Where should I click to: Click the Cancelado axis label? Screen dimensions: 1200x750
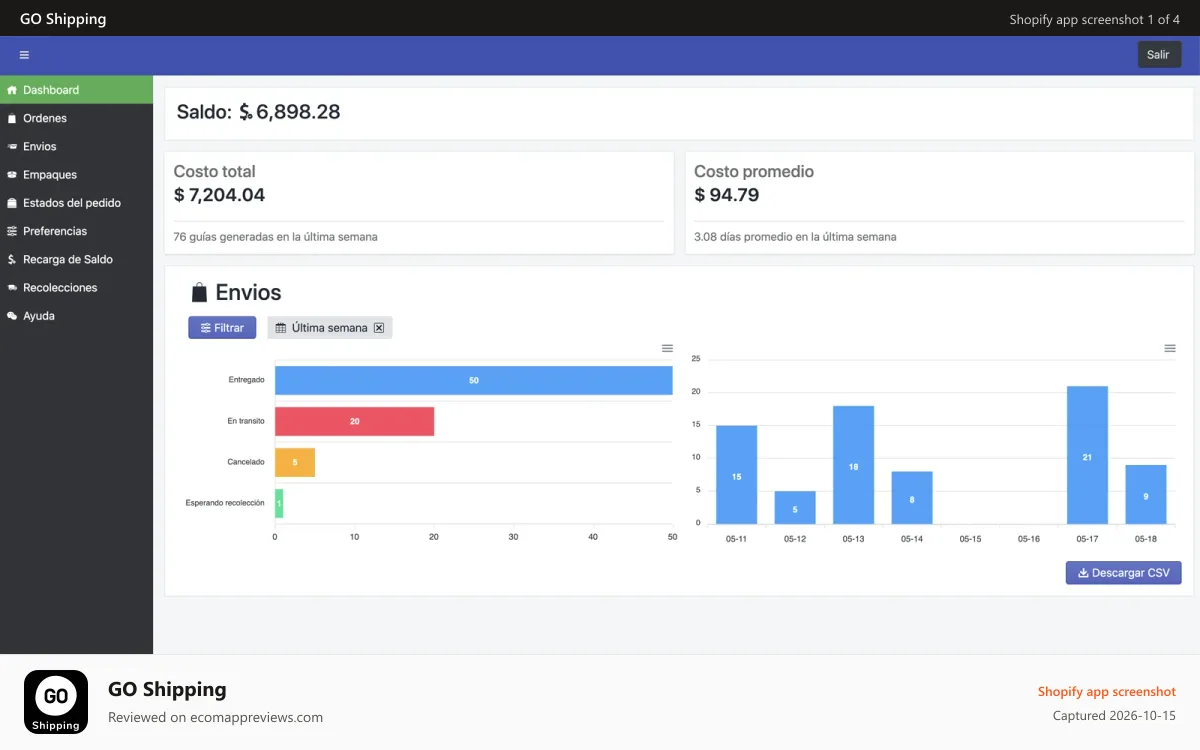point(246,462)
